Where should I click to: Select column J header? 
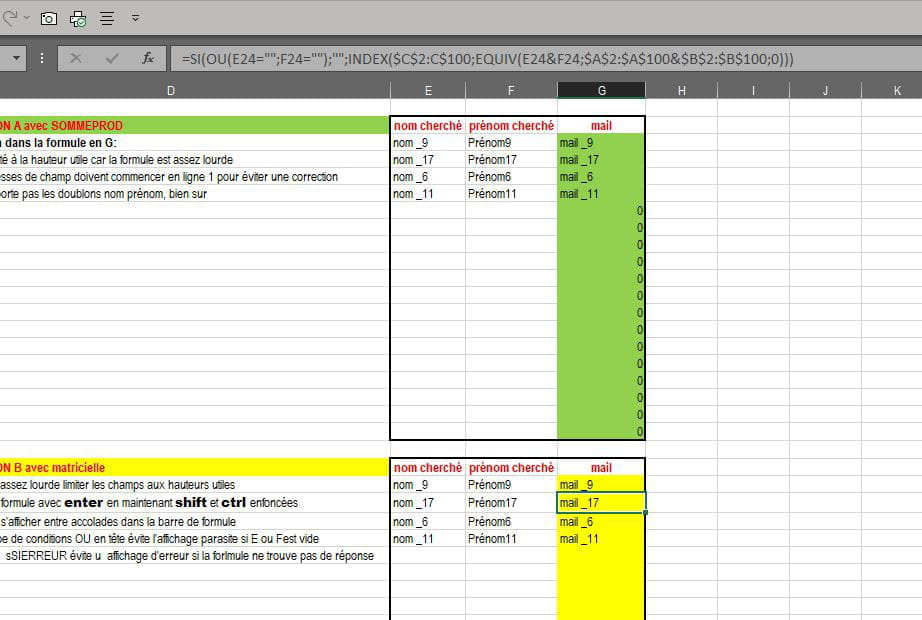825,91
